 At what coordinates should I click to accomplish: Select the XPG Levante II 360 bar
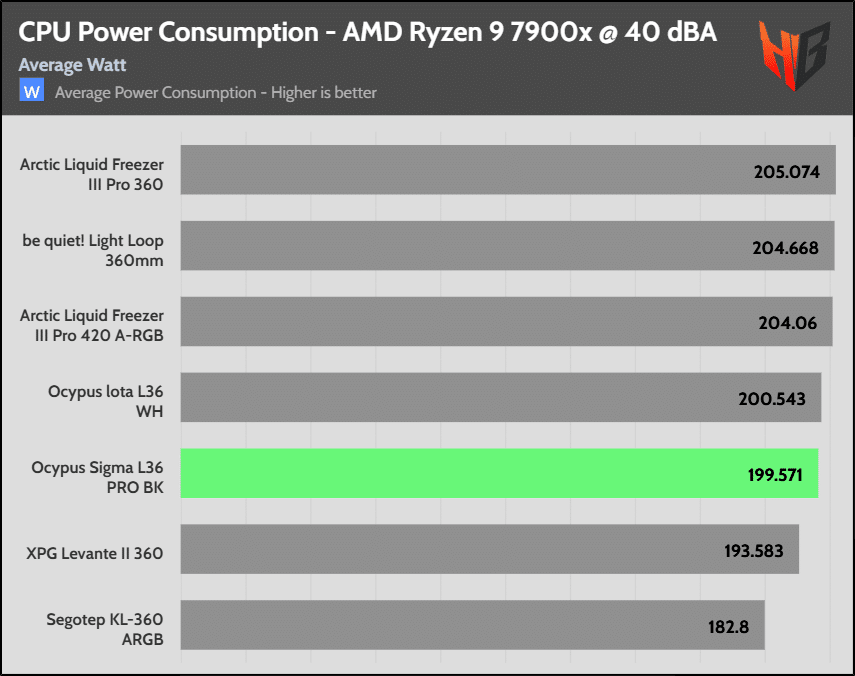pyautogui.click(x=460, y=549)
